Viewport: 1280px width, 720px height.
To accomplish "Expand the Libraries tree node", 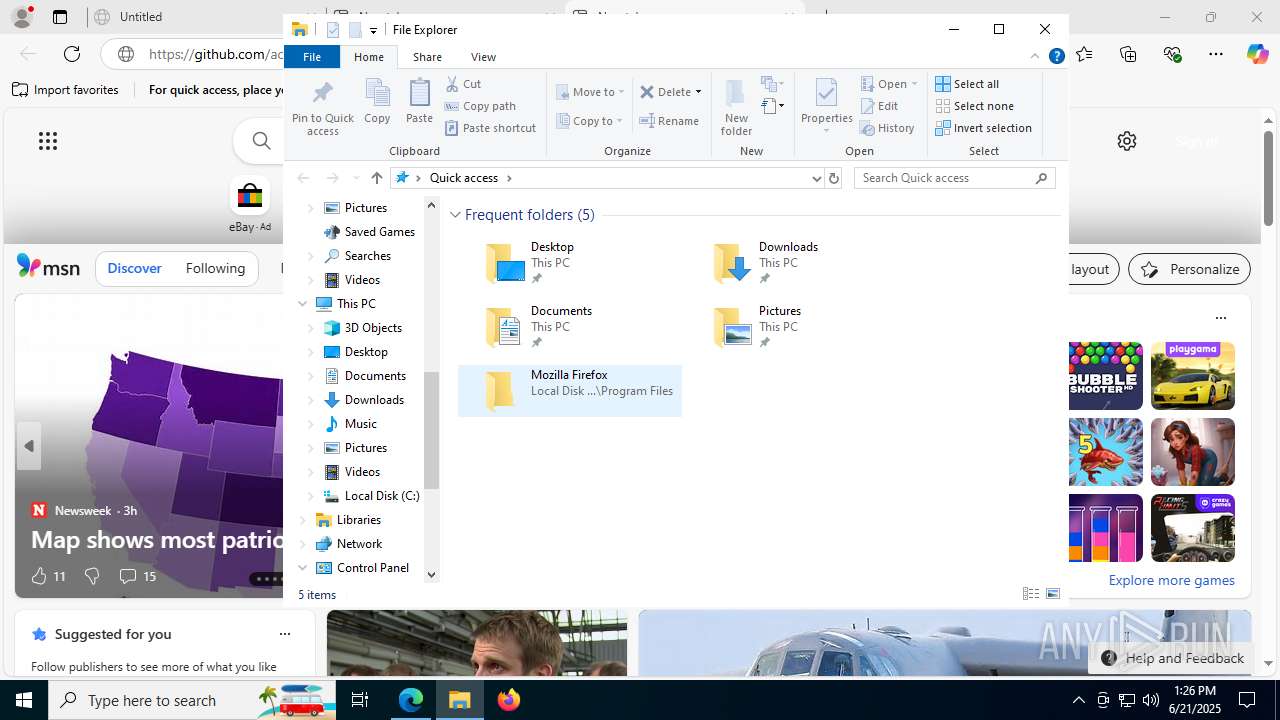I will 303,520.
